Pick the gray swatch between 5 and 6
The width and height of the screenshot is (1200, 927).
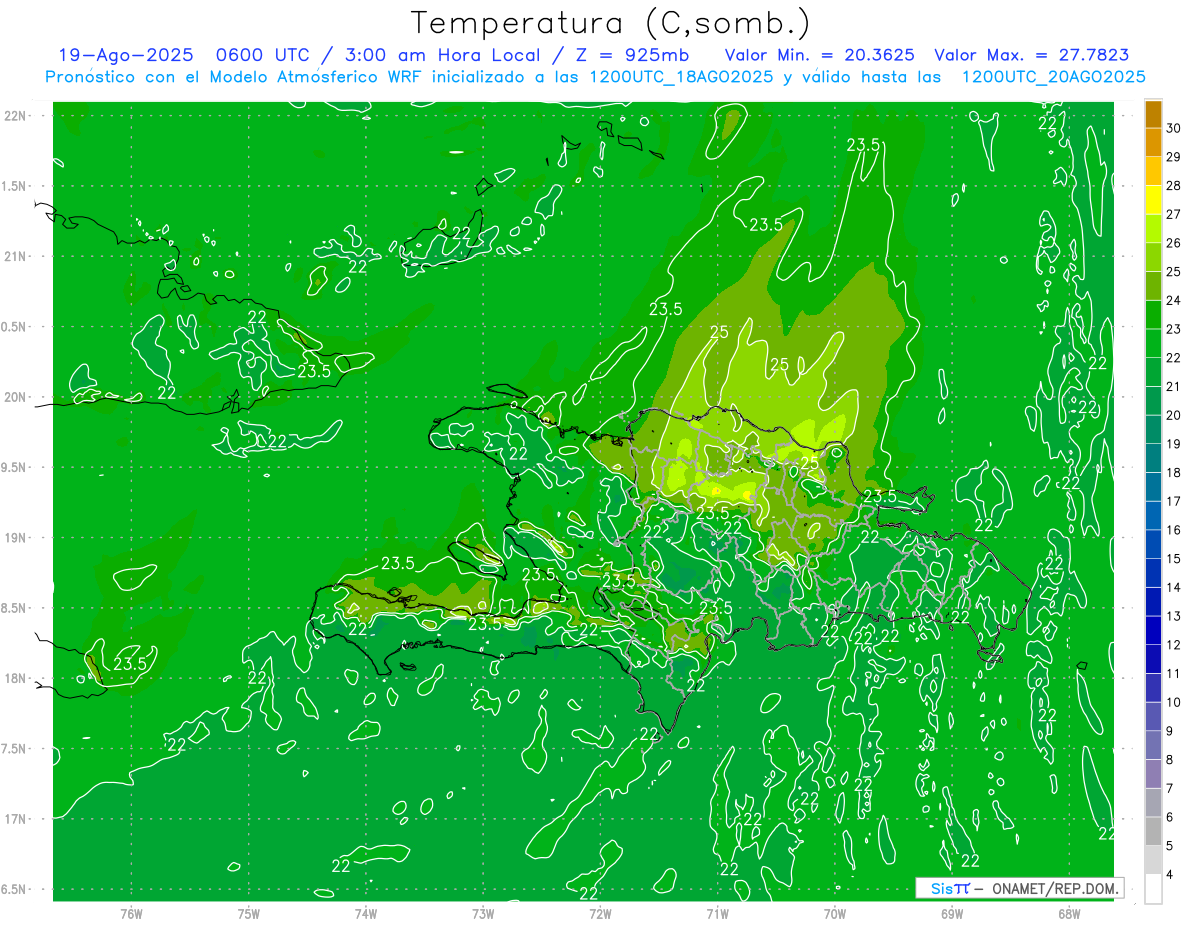(1153, 832)
